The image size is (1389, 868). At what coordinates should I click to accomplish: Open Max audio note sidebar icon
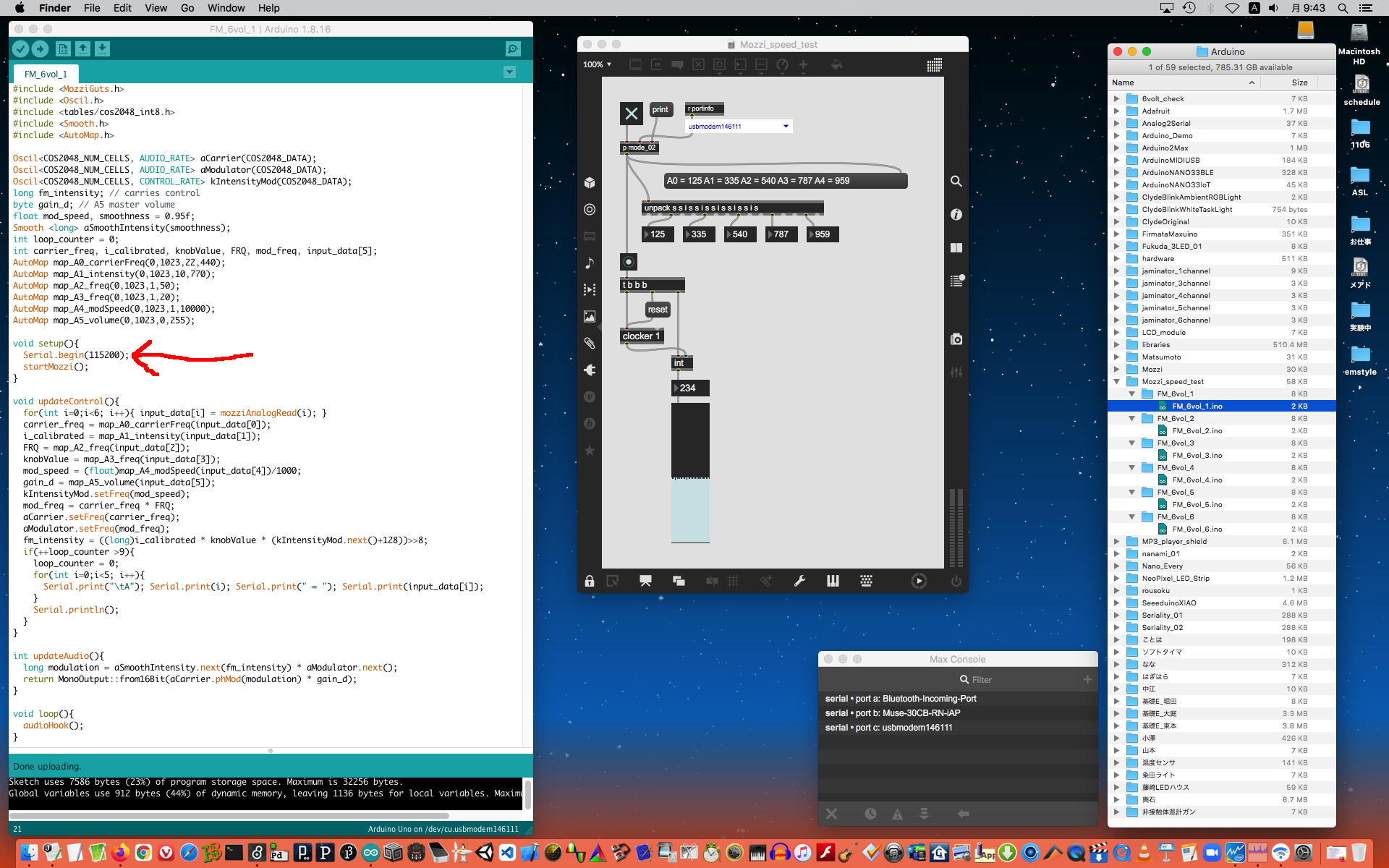590,263
